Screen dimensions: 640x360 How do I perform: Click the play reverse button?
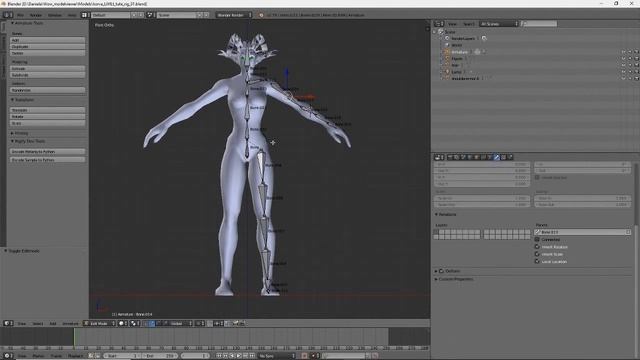tap(232, 356)
